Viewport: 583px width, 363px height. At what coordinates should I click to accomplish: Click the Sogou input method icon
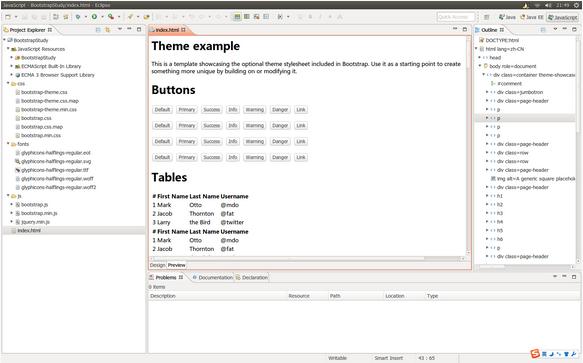pyautogui.click(x=535, y=354)
